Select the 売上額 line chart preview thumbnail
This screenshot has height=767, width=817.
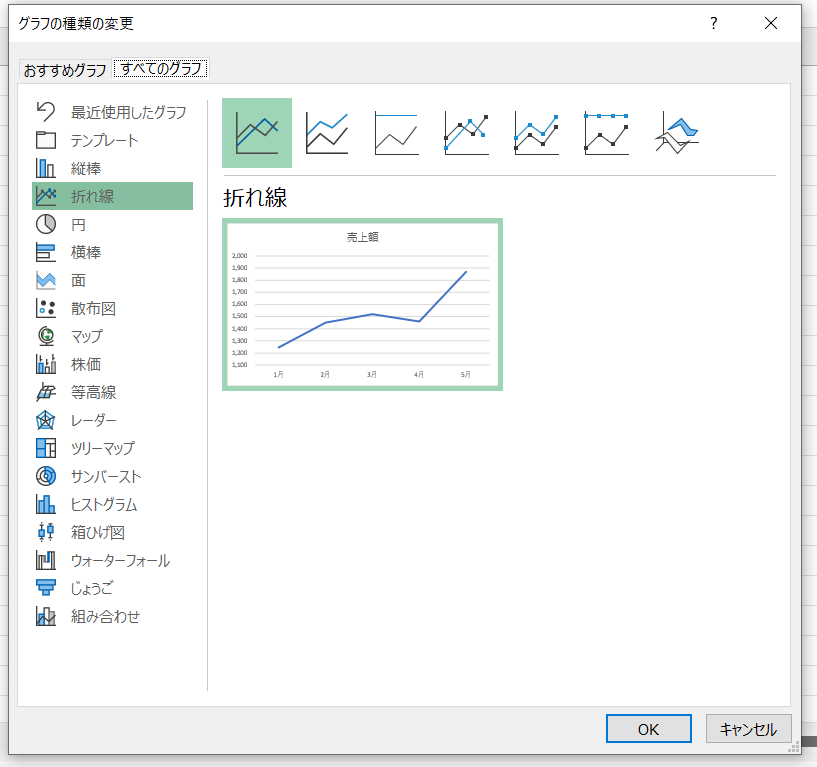[x=363, y=305]
